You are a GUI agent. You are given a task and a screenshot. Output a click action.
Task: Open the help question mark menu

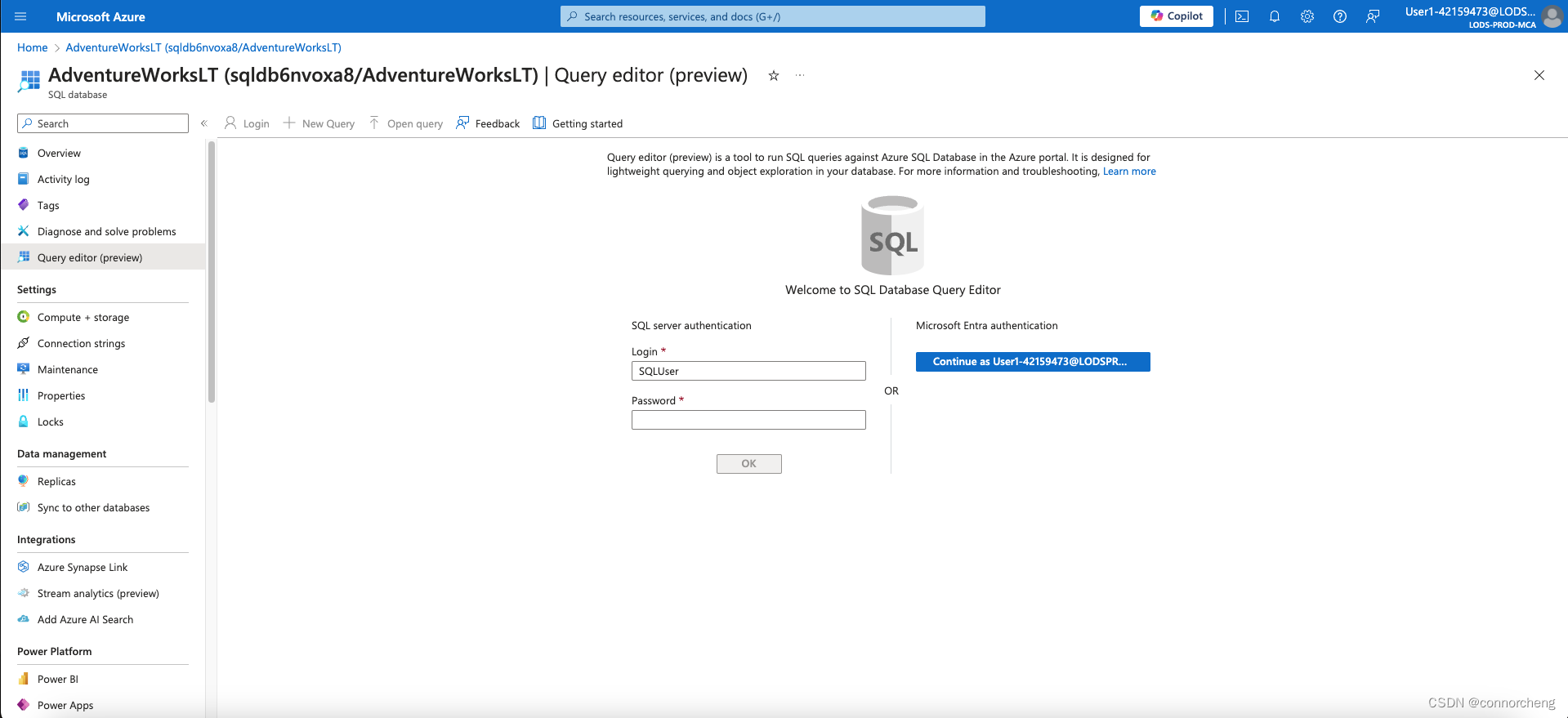pyautogui.click(x=1340, y=16)
